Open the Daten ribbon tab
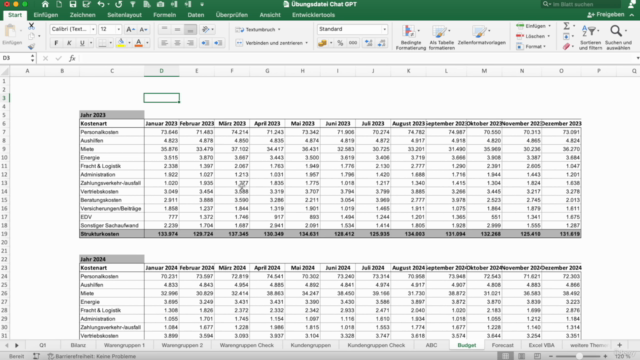Viewport: 640px width, 360px height. (x=196, y=15)
